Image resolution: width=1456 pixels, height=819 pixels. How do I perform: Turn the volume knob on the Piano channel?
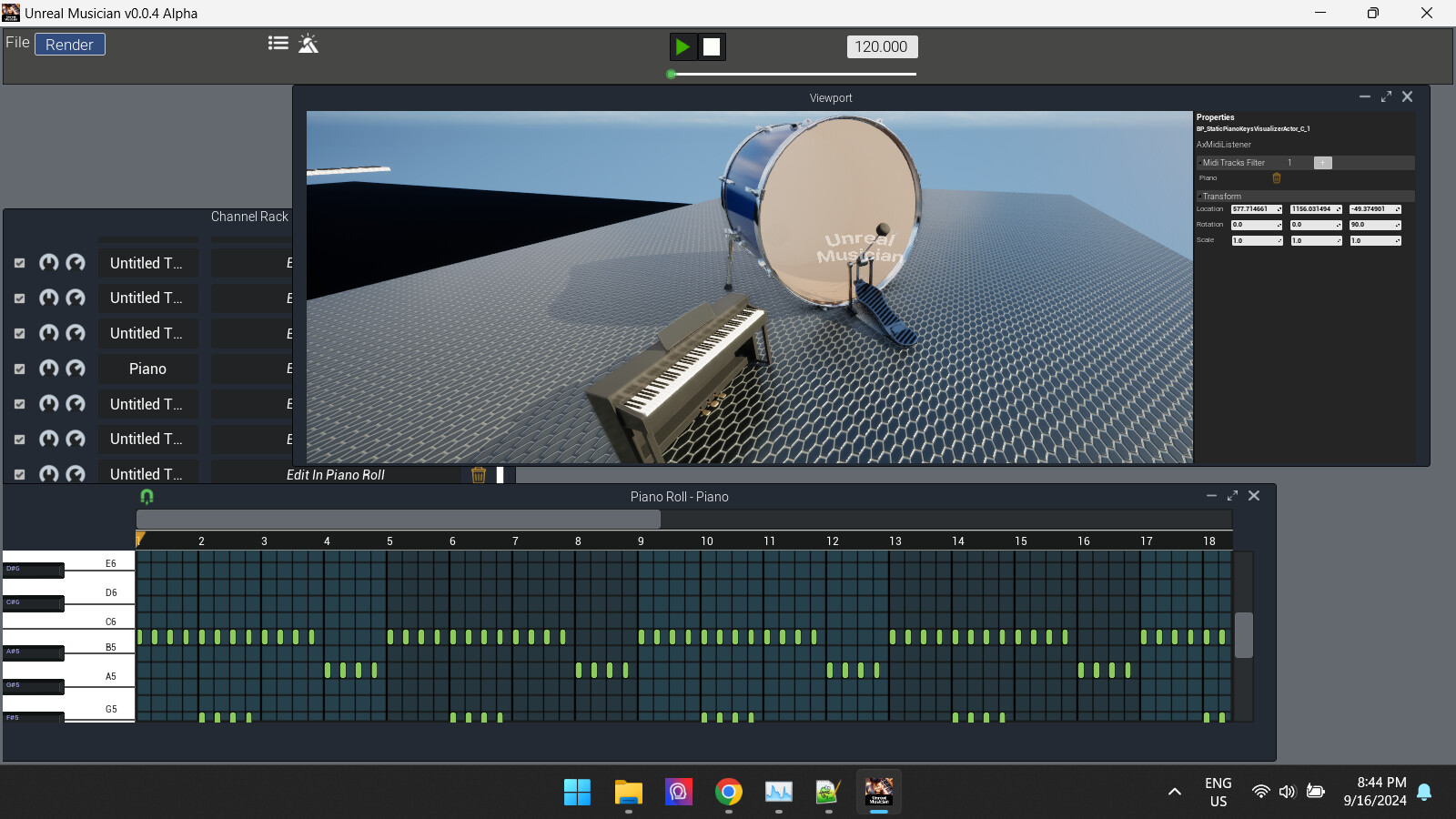point(47,369)
